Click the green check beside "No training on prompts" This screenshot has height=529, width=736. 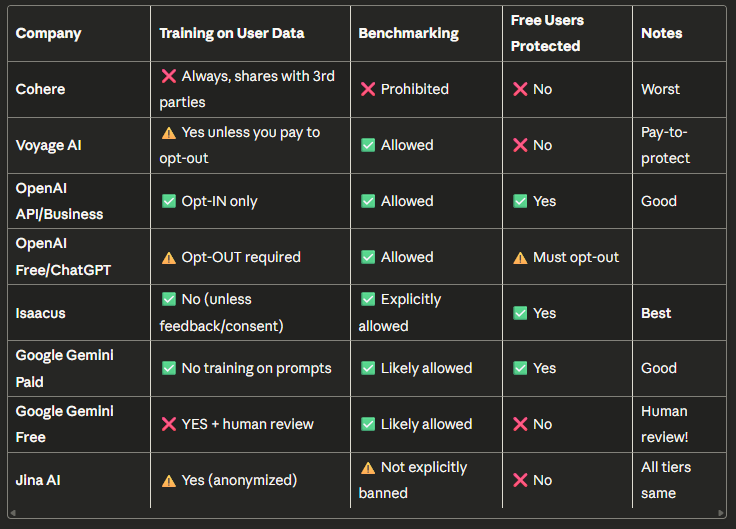click(x=168, y=368)
